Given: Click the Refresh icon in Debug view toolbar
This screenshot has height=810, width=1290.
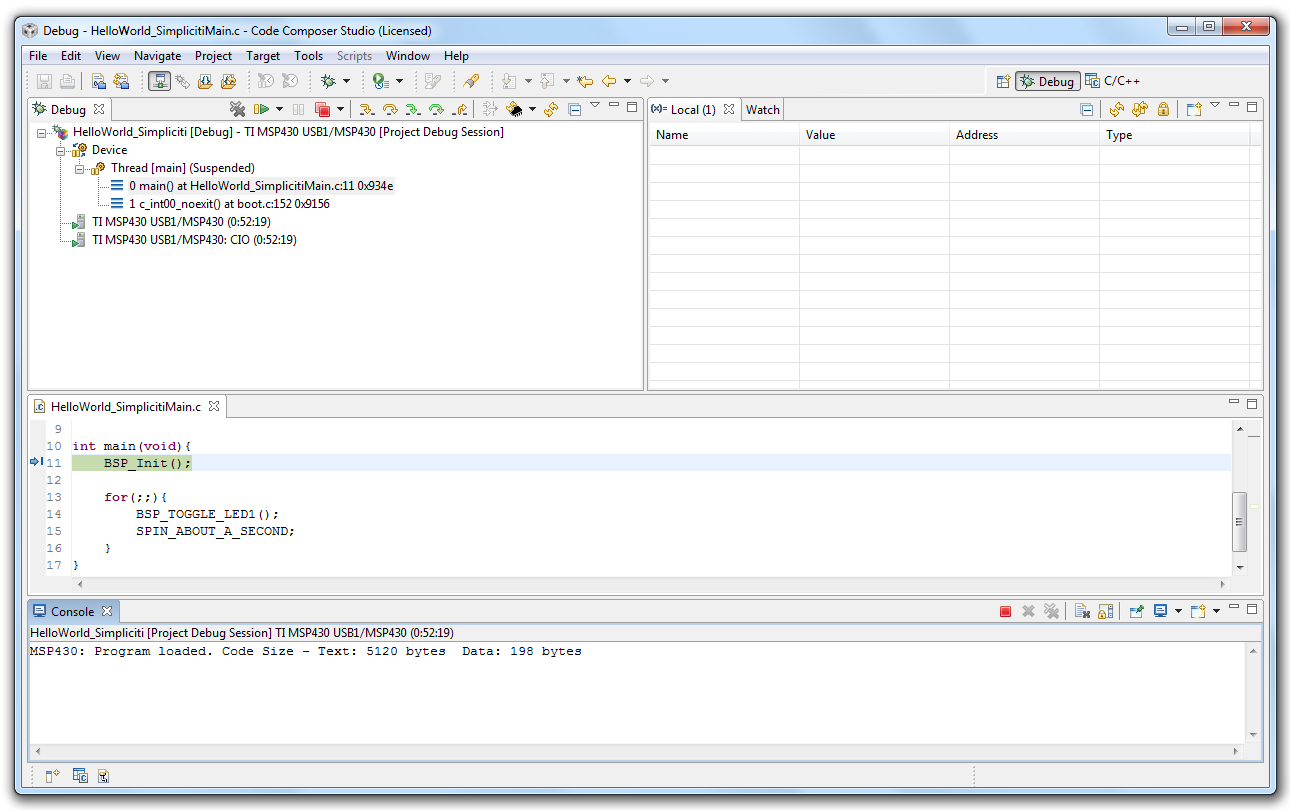Looking at the screenshot, I should coord(550,109).
